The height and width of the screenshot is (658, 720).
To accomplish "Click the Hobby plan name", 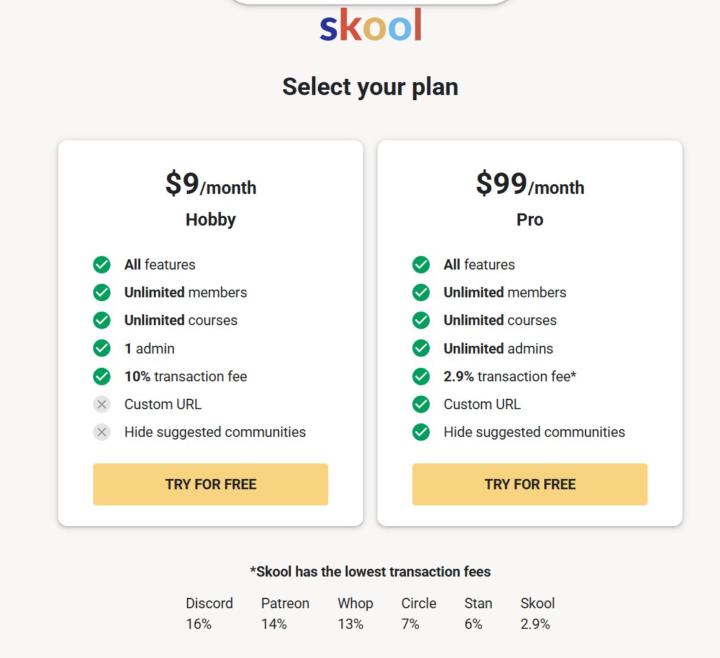I will [210, 220].
